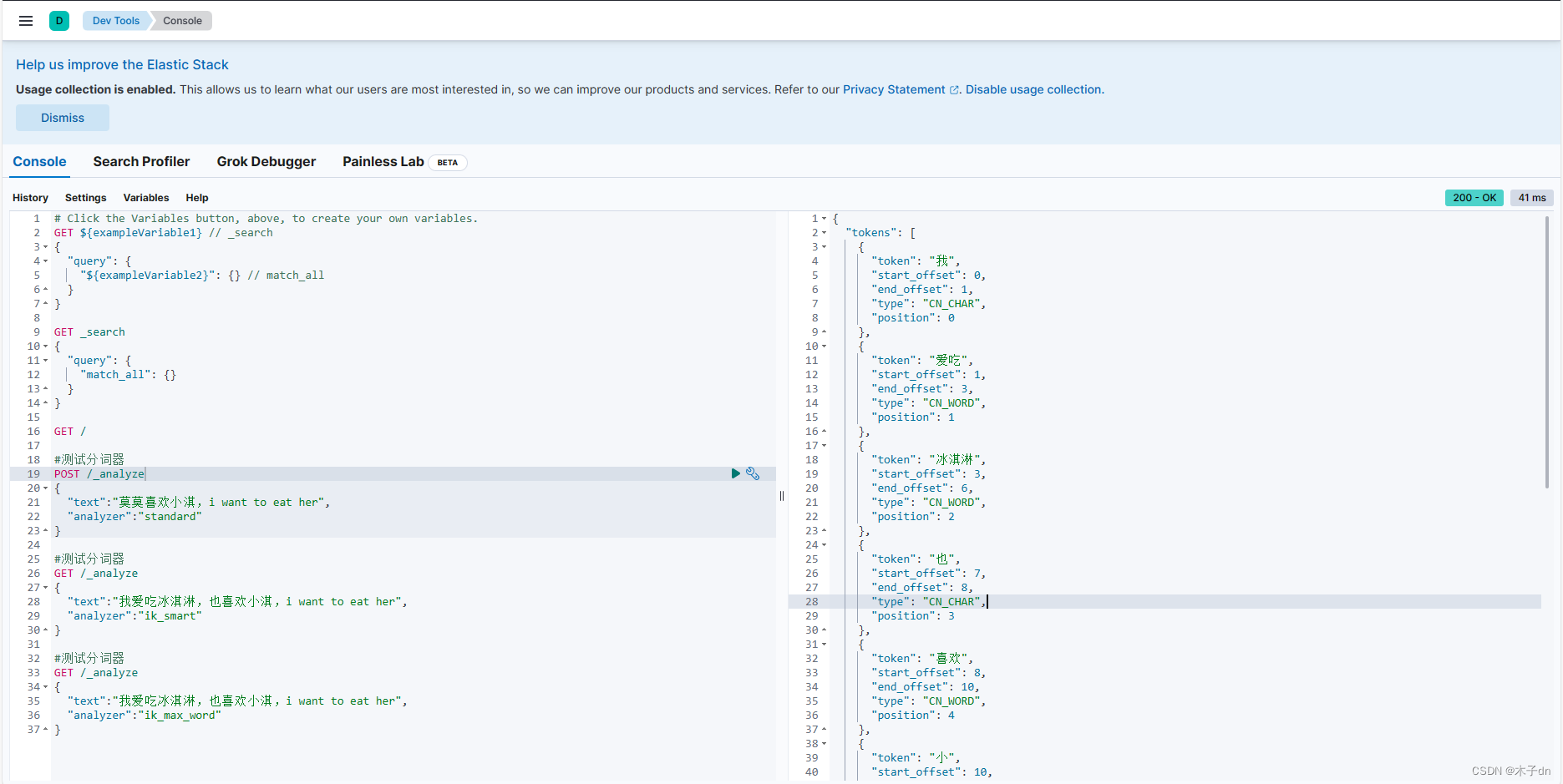Collapse editor fold at line 27
This screenshot has height=784, width=1563.
coord(45,588)
